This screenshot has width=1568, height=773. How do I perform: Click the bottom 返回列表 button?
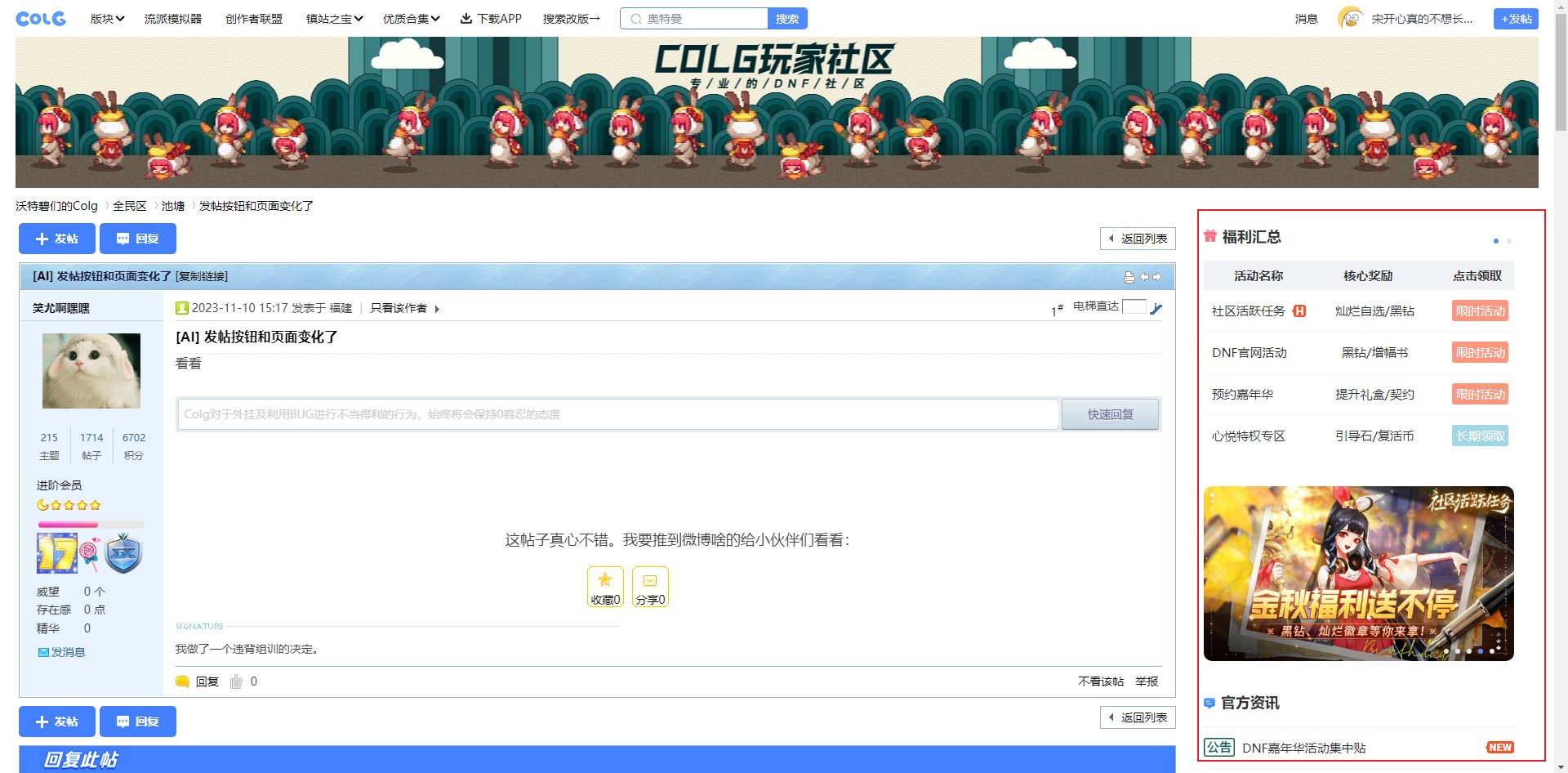pos(1138,717)
